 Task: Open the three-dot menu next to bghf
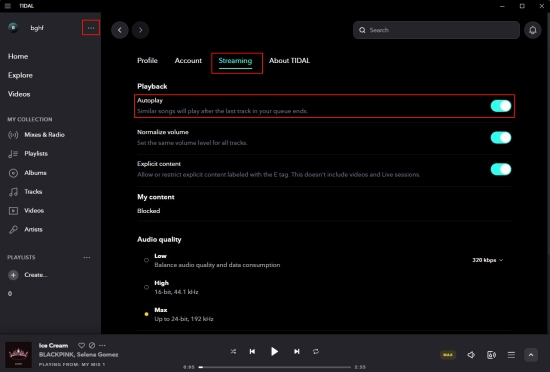(91, 28)
